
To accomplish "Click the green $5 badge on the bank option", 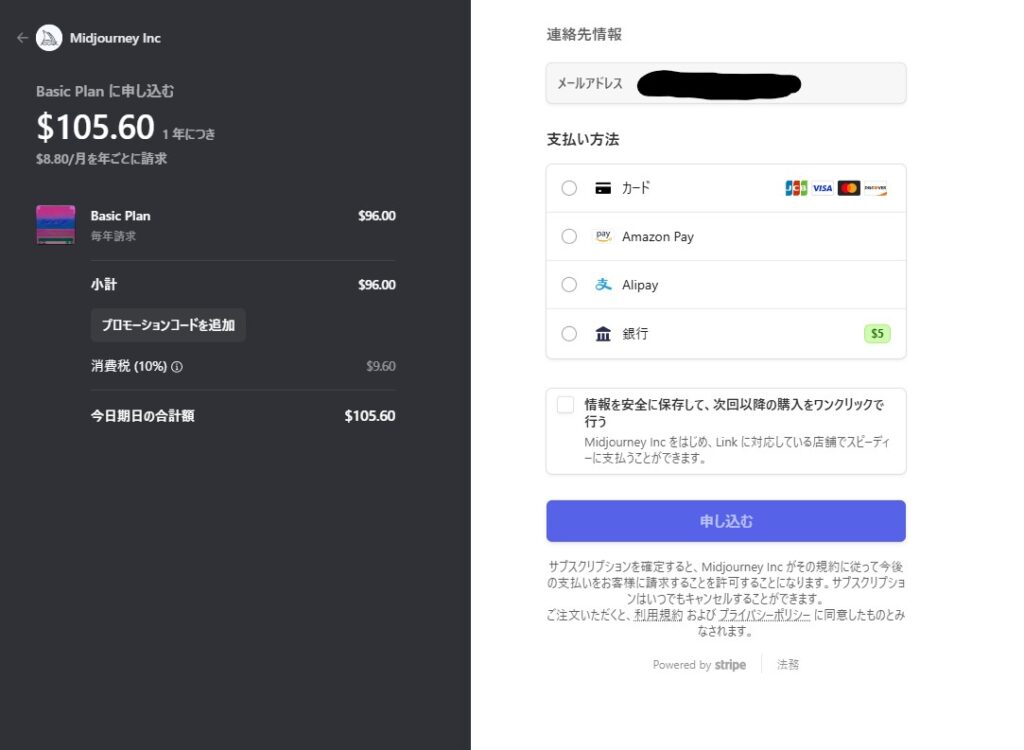I will [x=877, y=334].
